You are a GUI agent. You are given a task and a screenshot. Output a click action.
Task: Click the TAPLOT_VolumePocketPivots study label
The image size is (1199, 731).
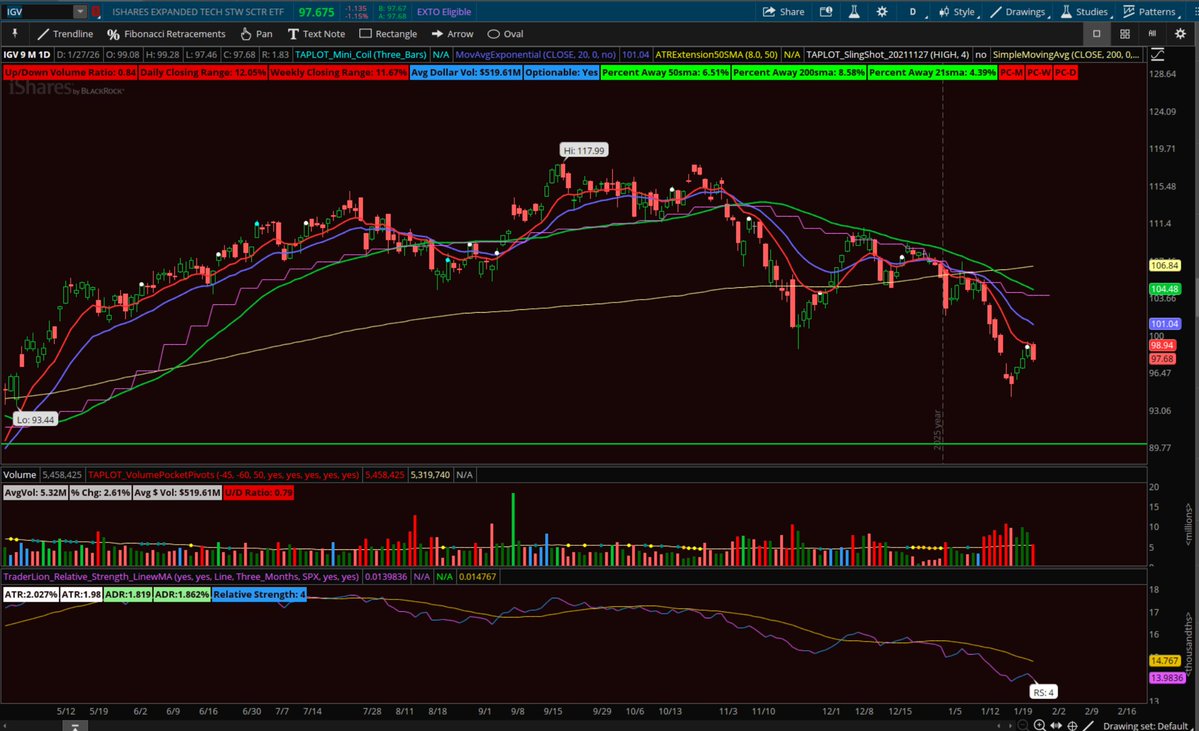coord(223,475)
